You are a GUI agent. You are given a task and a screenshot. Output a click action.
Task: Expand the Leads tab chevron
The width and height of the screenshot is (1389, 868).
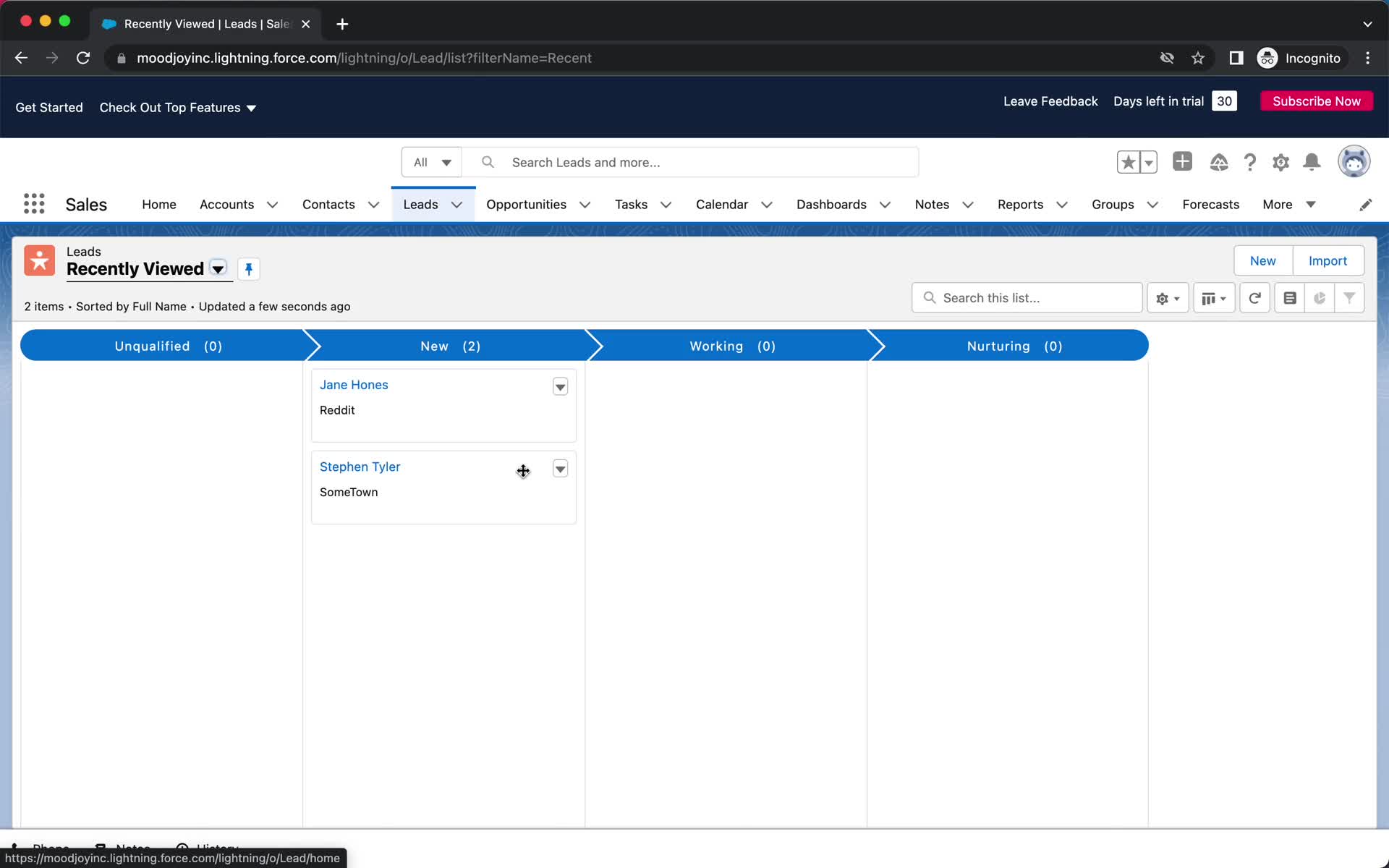(457, 205)
